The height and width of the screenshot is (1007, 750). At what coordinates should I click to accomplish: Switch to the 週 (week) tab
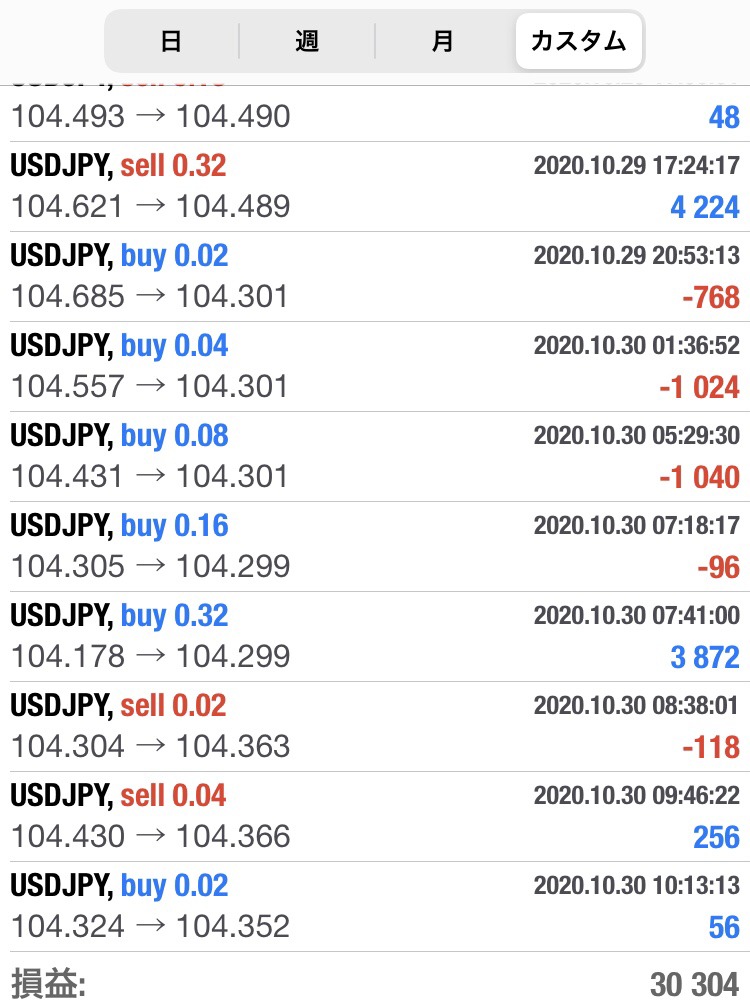[307, 41]
